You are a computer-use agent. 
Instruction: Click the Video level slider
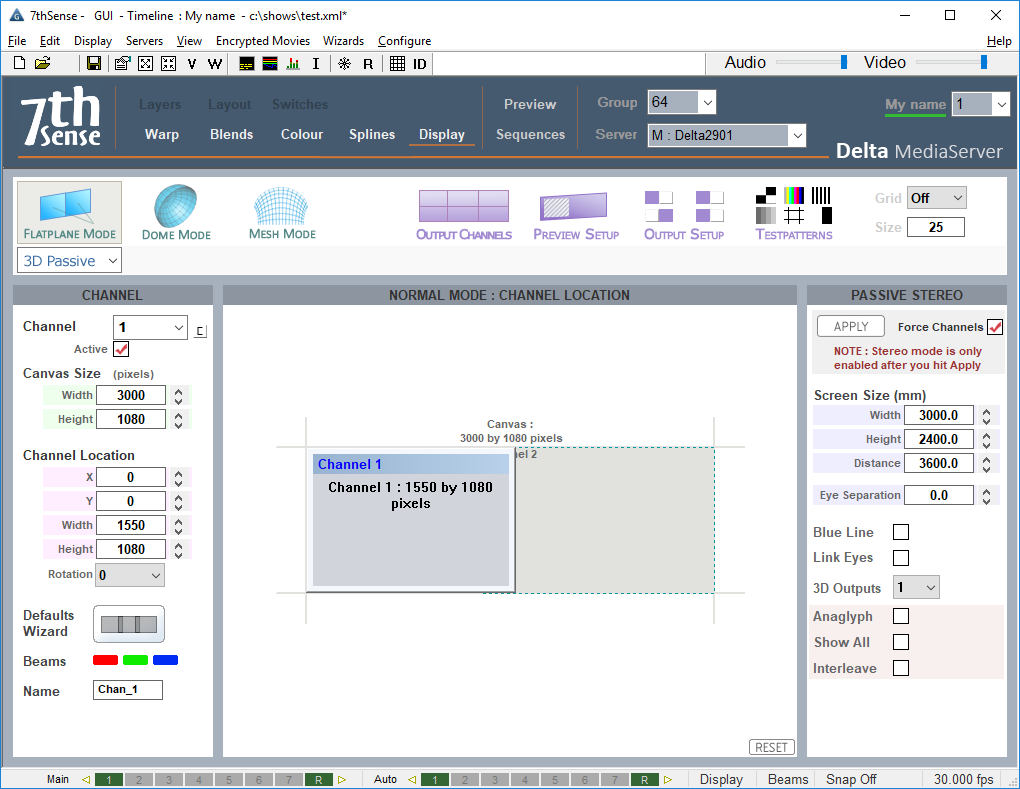point(952,62)
